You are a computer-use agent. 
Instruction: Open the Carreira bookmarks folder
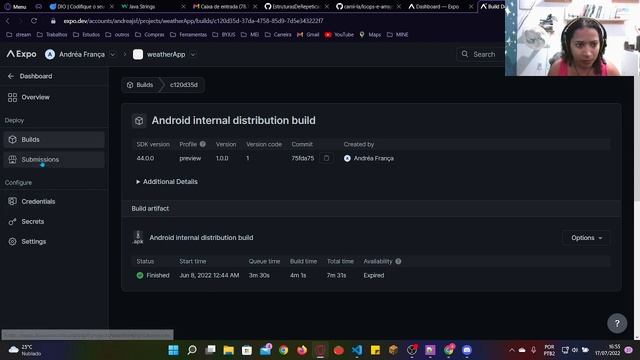pyautogui.click(x=278, y=35)
